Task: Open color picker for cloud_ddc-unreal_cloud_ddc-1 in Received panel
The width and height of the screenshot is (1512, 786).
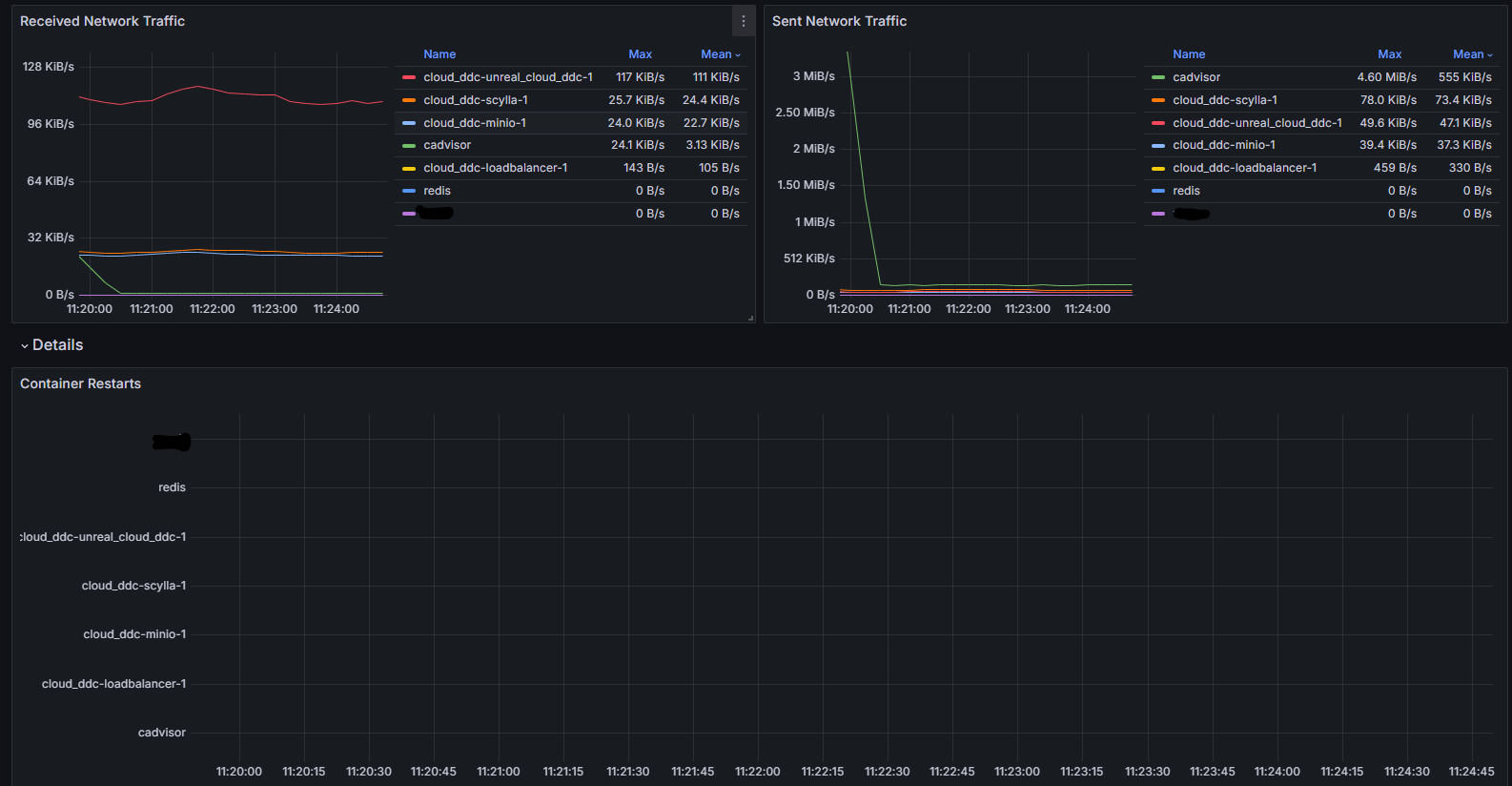Action: 409,77
